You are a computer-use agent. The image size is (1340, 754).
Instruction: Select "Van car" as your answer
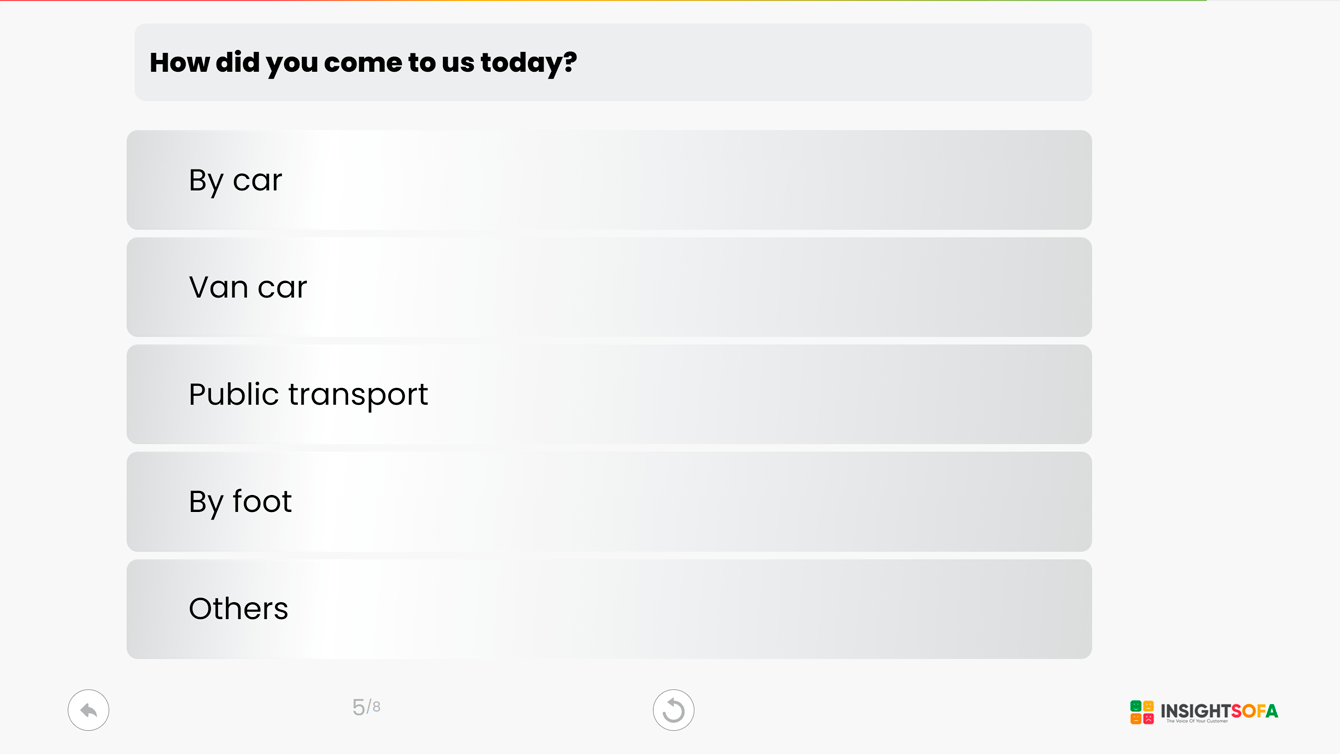[608, 287]
